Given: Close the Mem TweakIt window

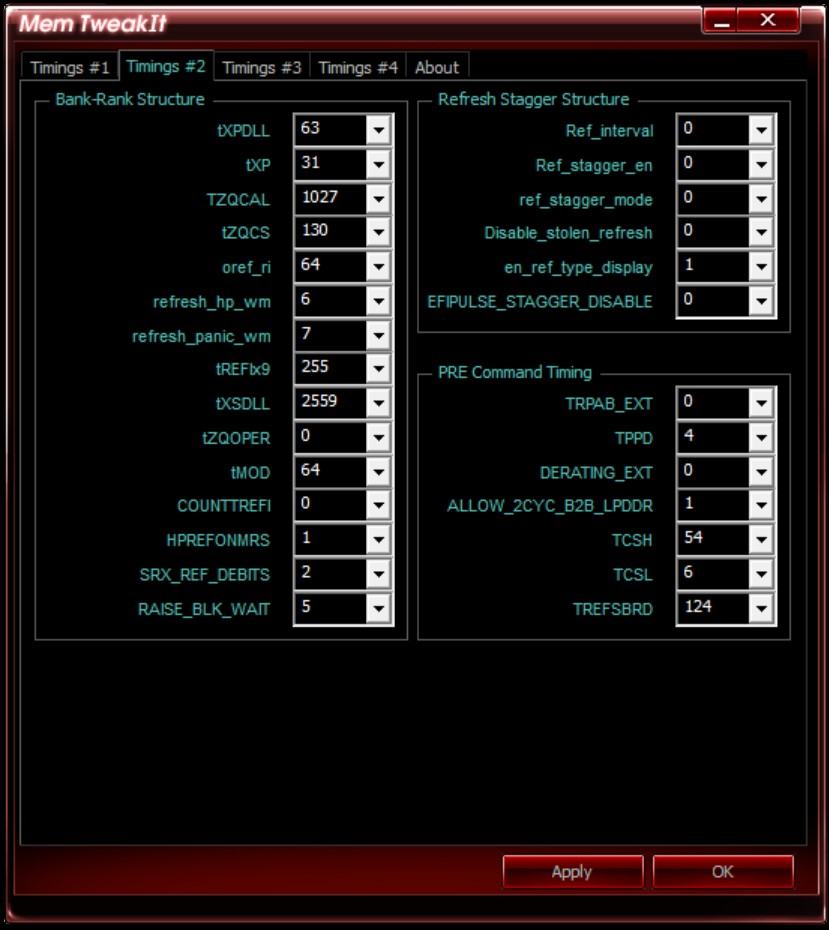Looking at the screenshot, I should [x=769, y=21].
